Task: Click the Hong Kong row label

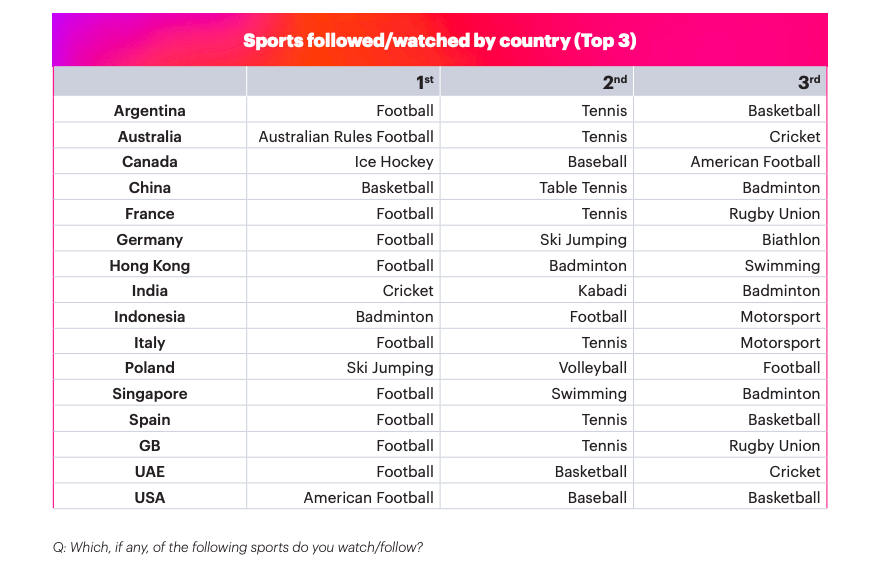Action: pos(150,266)
